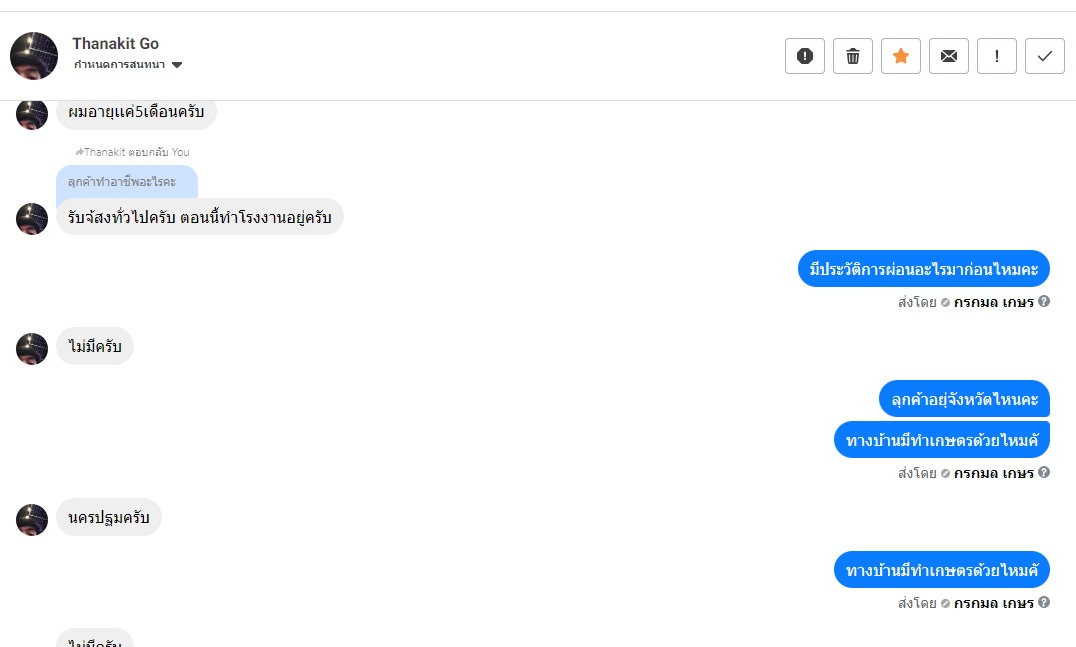Screen dimensions: 1076x647
Task: Mark conversation unread with envelope icon
Action: pyautogui.click(x=949, y=56)
